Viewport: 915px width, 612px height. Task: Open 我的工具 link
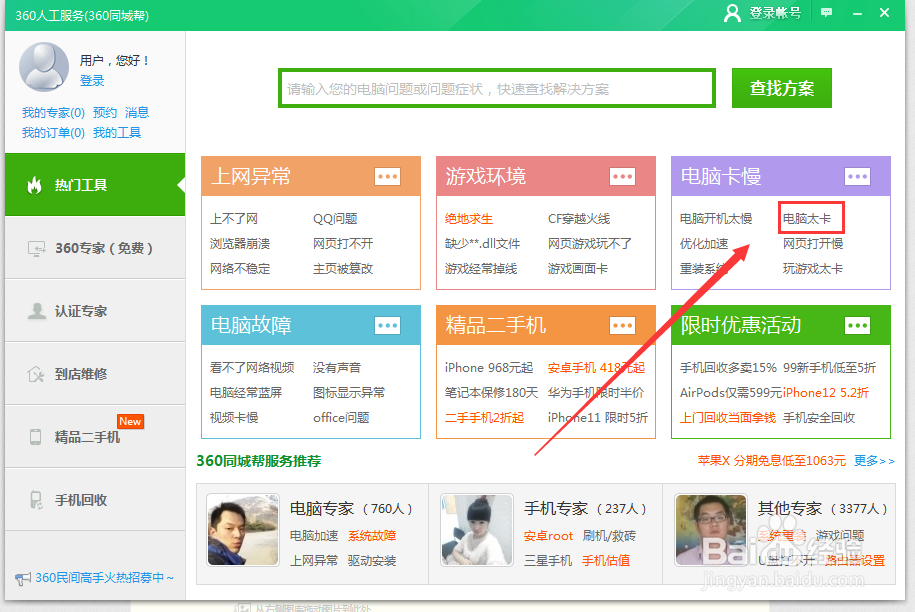click(117, 133)
